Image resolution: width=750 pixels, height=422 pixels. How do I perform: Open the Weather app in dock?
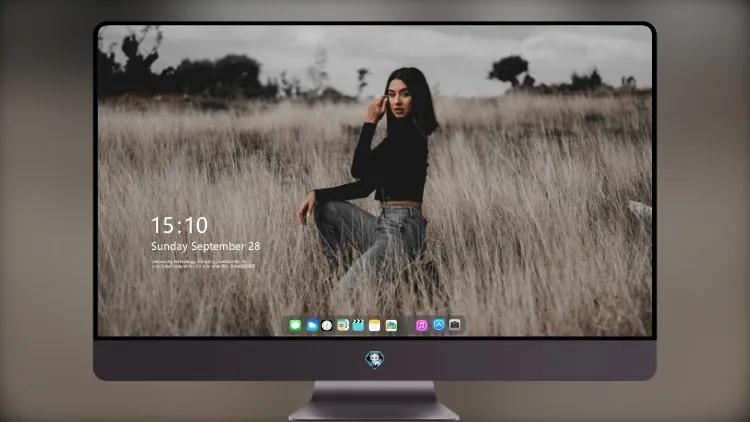311,325
